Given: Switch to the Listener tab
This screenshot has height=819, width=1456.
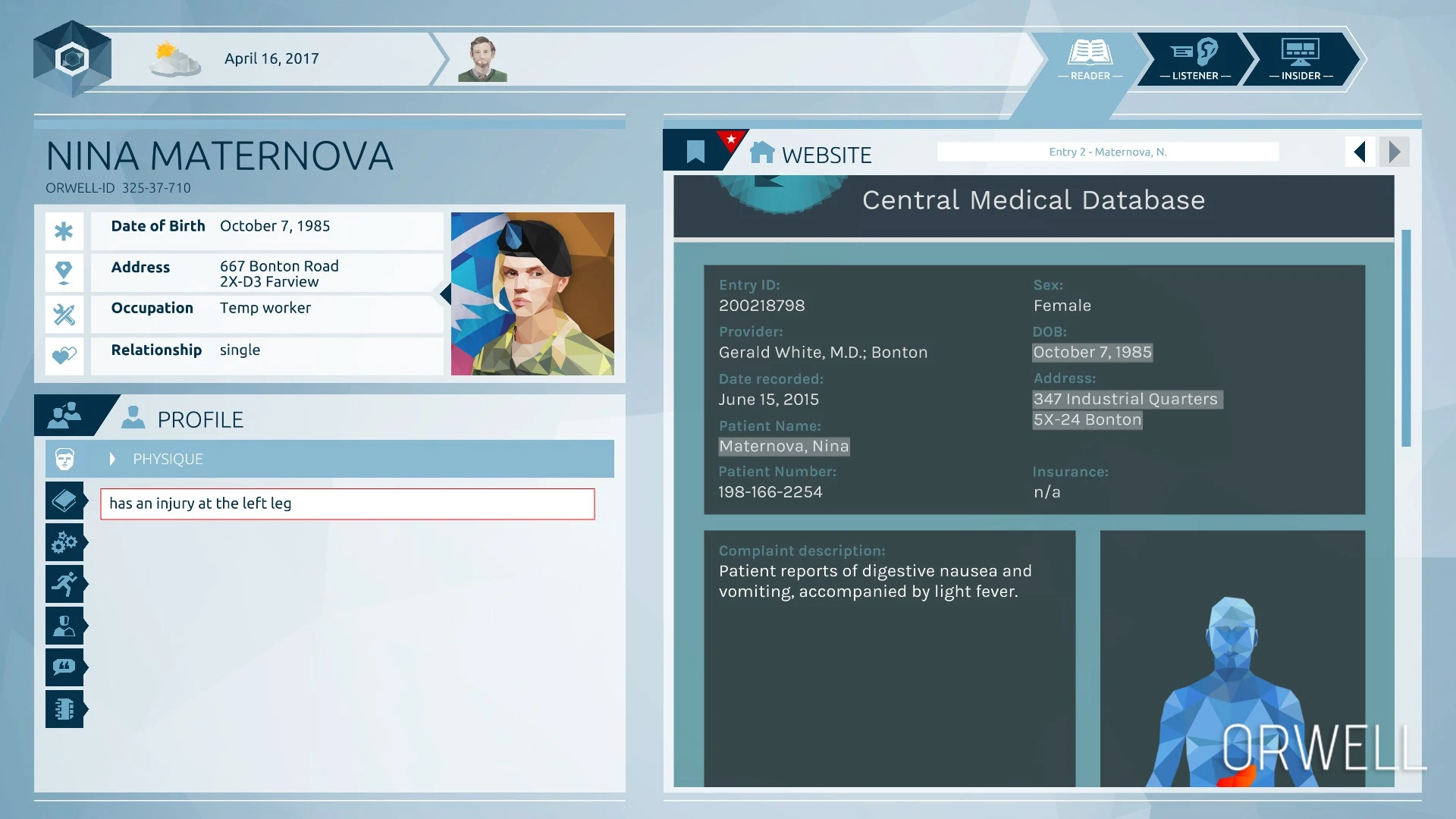Looking at the screenshot, I should (x=1194, y=59).
